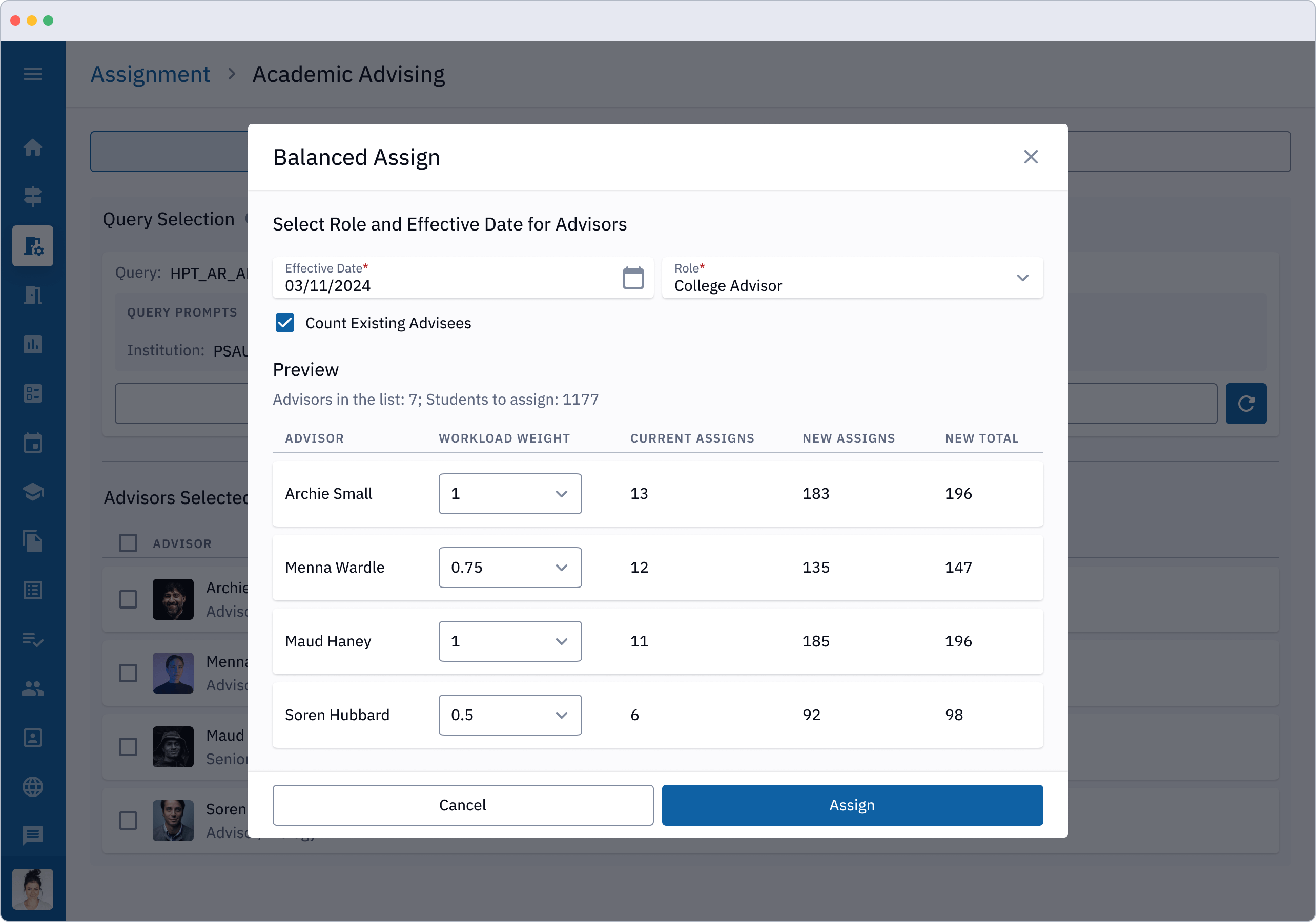Open the chat message icon in sidebar
This screenshot has height=922, width=1316.
tap(33, 836)
